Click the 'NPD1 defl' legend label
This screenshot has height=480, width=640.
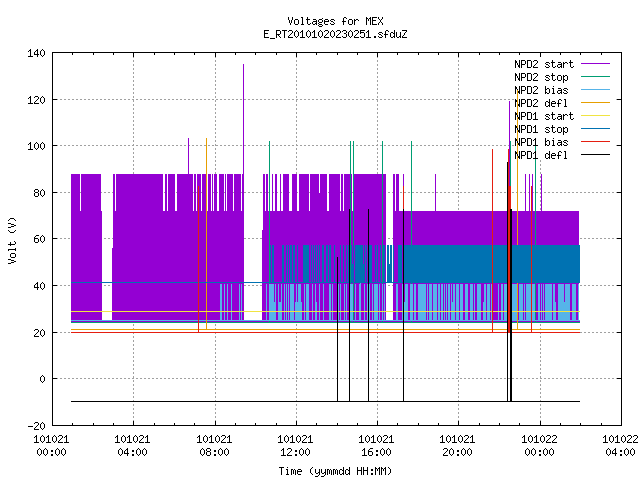pos(541,156)
